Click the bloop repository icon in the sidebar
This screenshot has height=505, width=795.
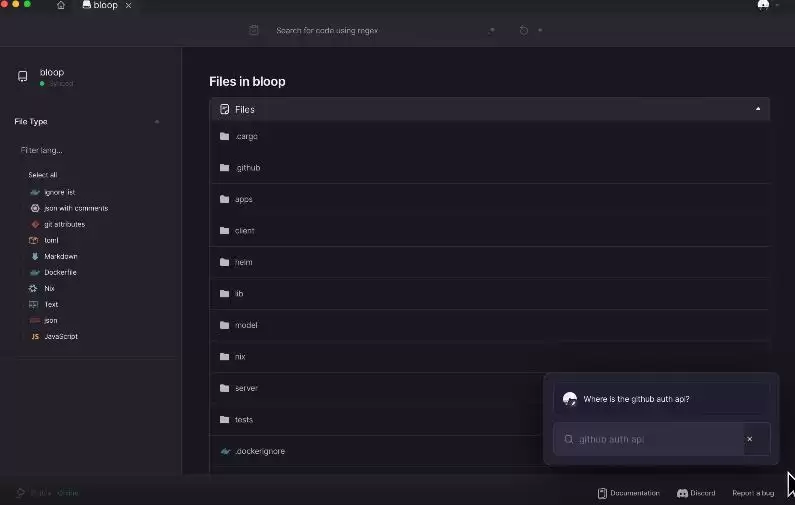[22, 76]
